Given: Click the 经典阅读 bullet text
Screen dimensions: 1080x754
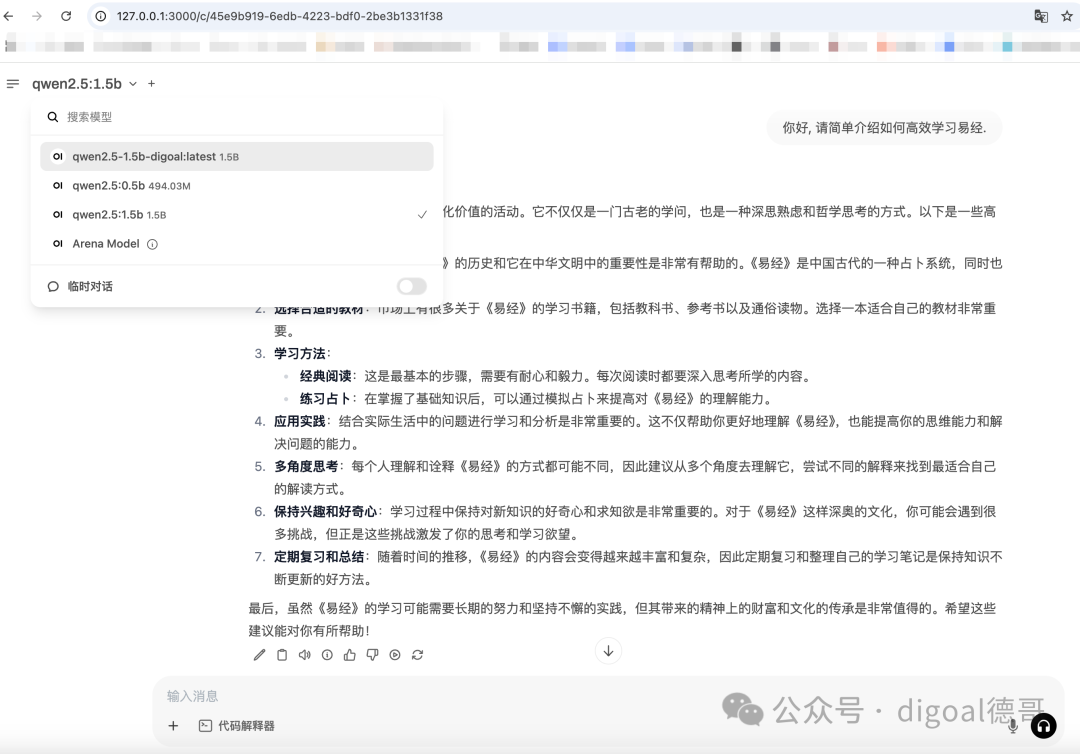Looking at the screenshot, I should coord(325,376).
